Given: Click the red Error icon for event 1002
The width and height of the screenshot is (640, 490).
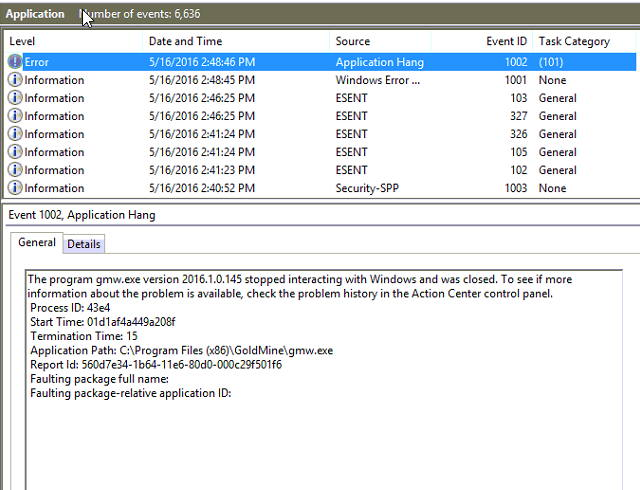Looking at the screenshot, I should pyautogui.click(x=15, y=62).
